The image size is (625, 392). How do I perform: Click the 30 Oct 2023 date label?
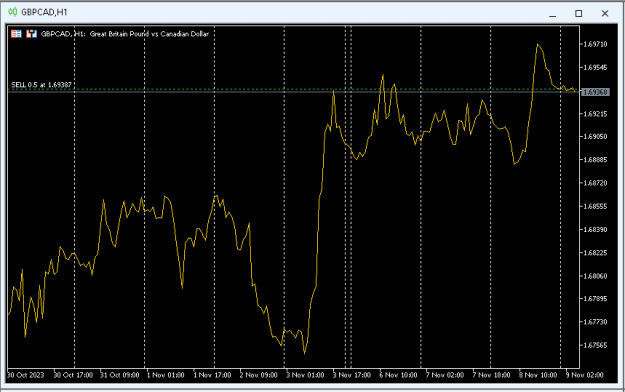26,375
